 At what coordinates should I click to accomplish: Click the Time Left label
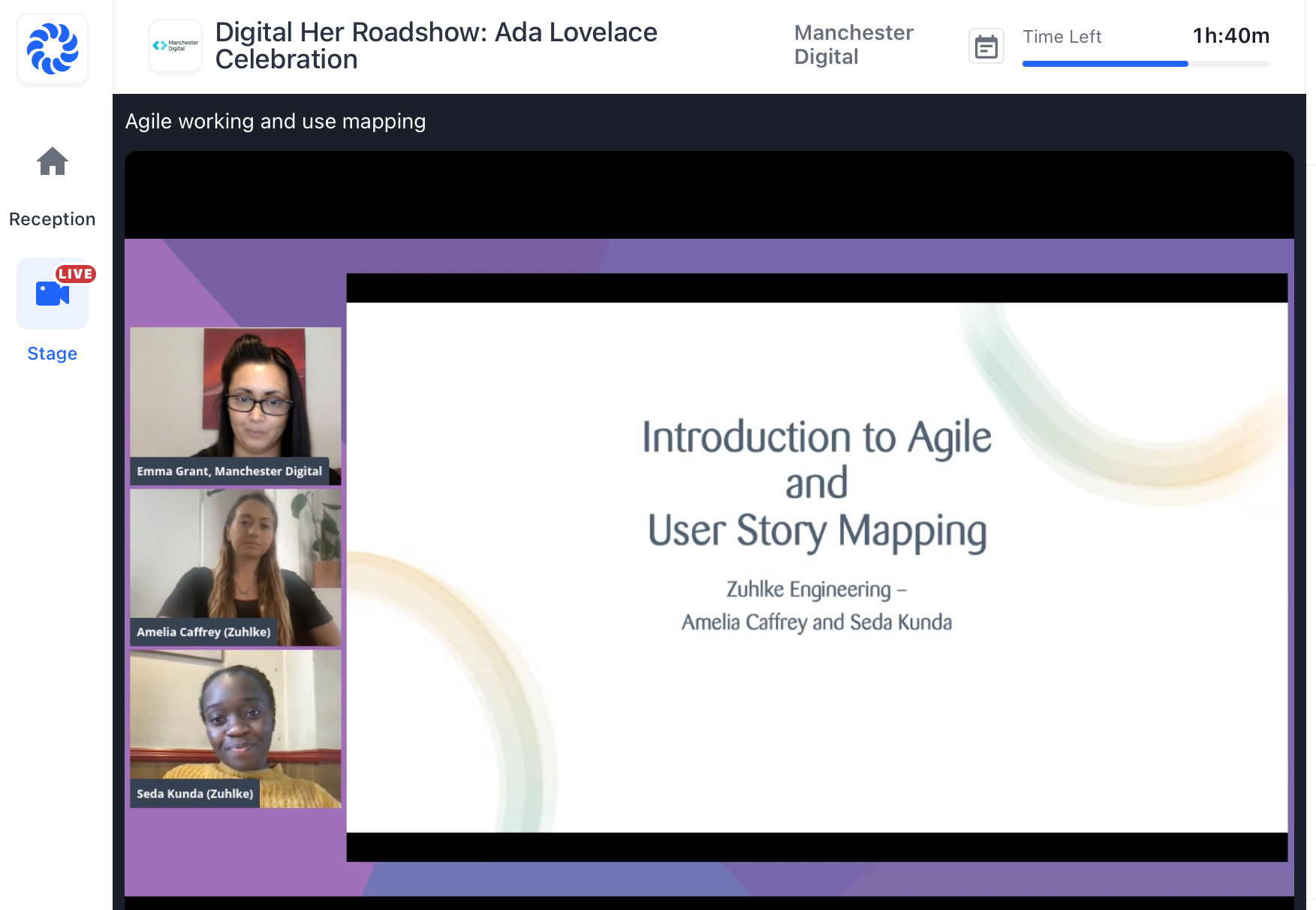[x=1062, y=37]
